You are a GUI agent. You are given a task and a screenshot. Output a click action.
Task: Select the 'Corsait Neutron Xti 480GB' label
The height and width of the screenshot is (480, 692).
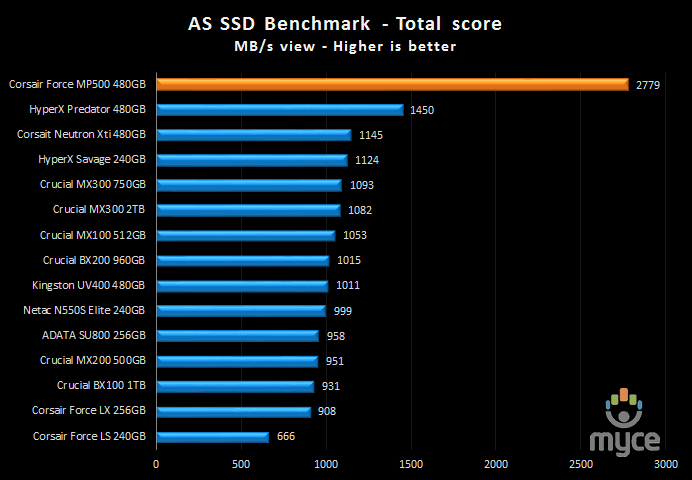(81, 134)
